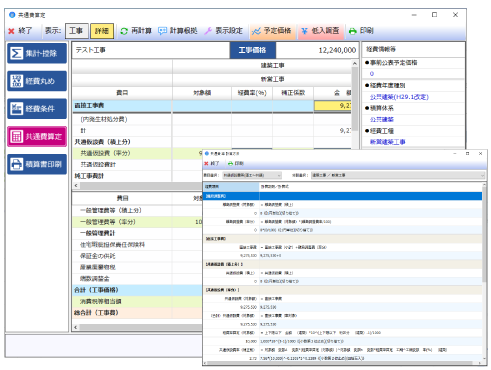Click the 100 rounding icon on 経費丸め
Screen dimensions: 491x370
(16, 81)
